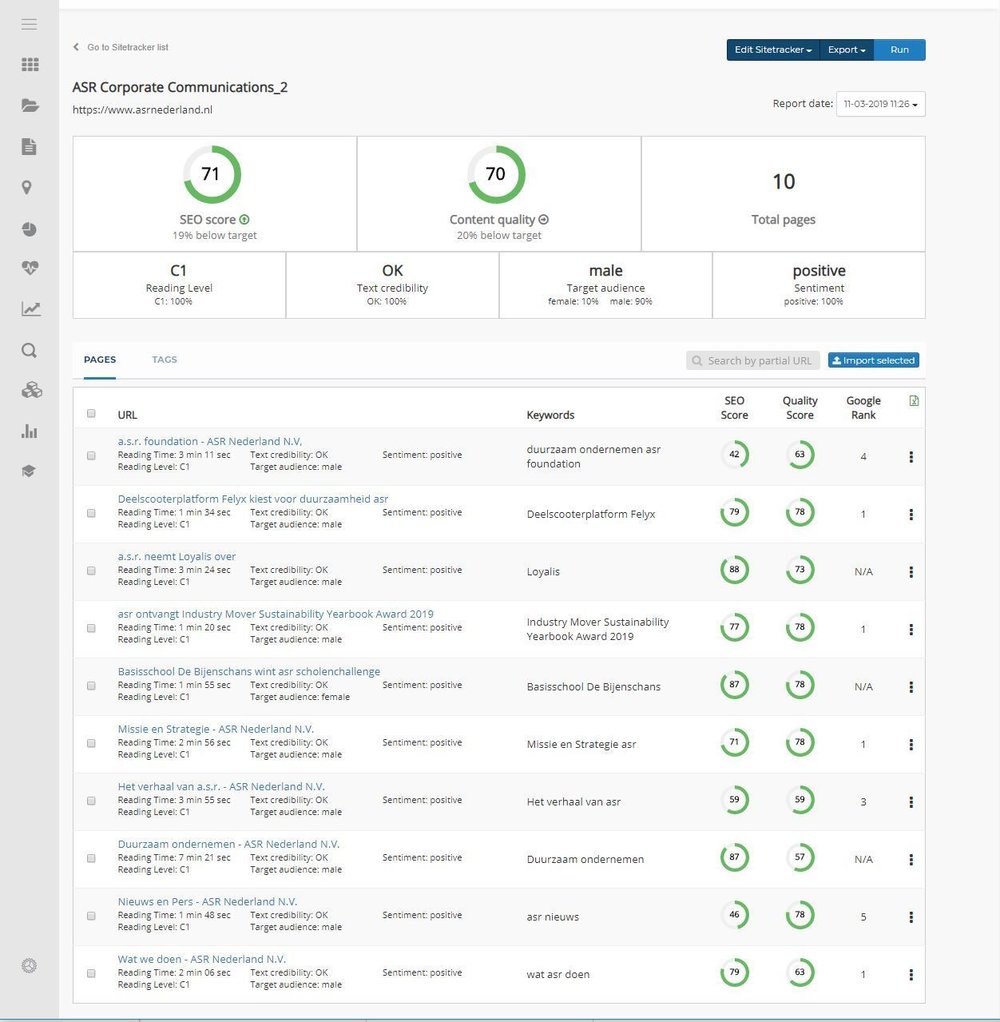Screen dimensions: 1000x1022
Task: Click the Content quality trend icon
Action: click(x=544, y=220)
